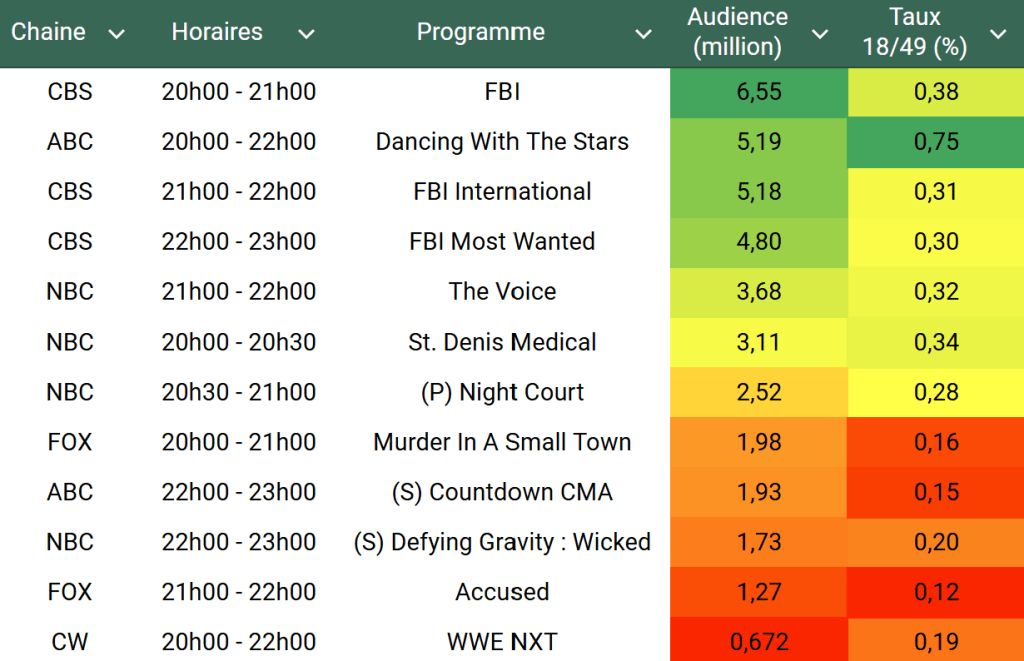
Task: Expand the Taux 18/49 (%) filter arrow
Action: 998,34
